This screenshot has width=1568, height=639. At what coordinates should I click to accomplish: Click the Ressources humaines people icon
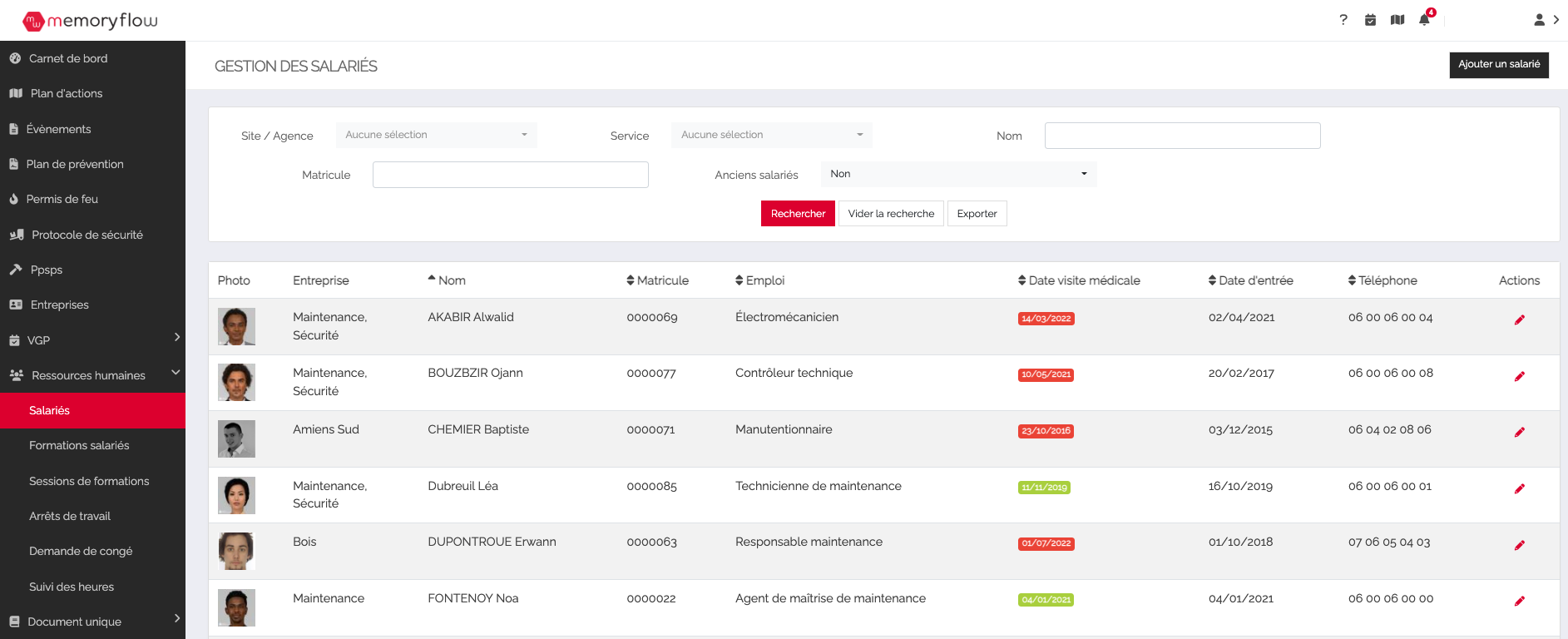click(17, 375)
